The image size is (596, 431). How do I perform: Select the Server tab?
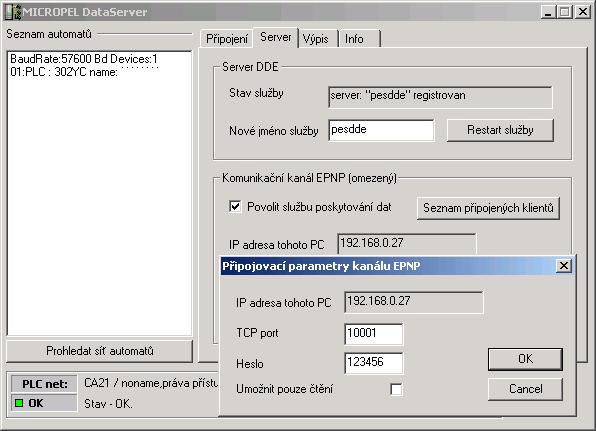[276, 37]
